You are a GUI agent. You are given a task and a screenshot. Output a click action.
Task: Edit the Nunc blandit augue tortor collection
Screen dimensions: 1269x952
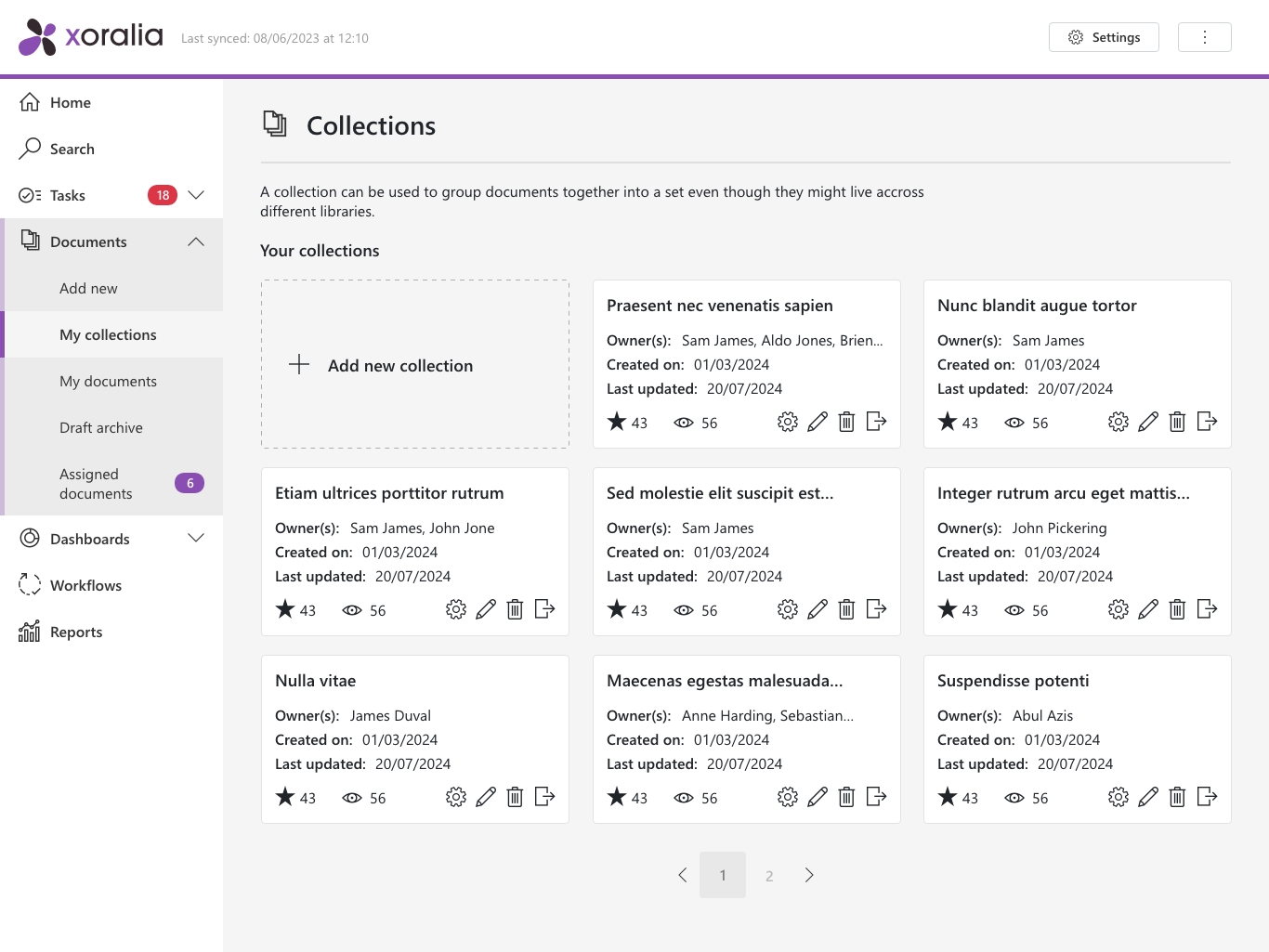[x=1148, y=423]
